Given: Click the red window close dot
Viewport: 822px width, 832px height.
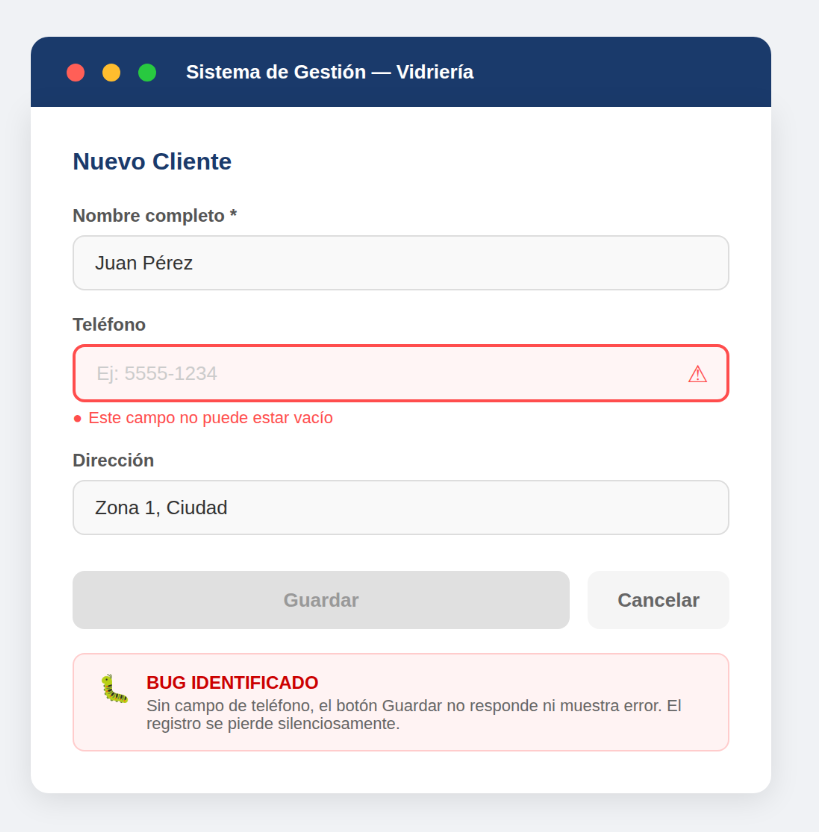Looking at the screenshot, I should pyautogui.click(x=75, y=73).
